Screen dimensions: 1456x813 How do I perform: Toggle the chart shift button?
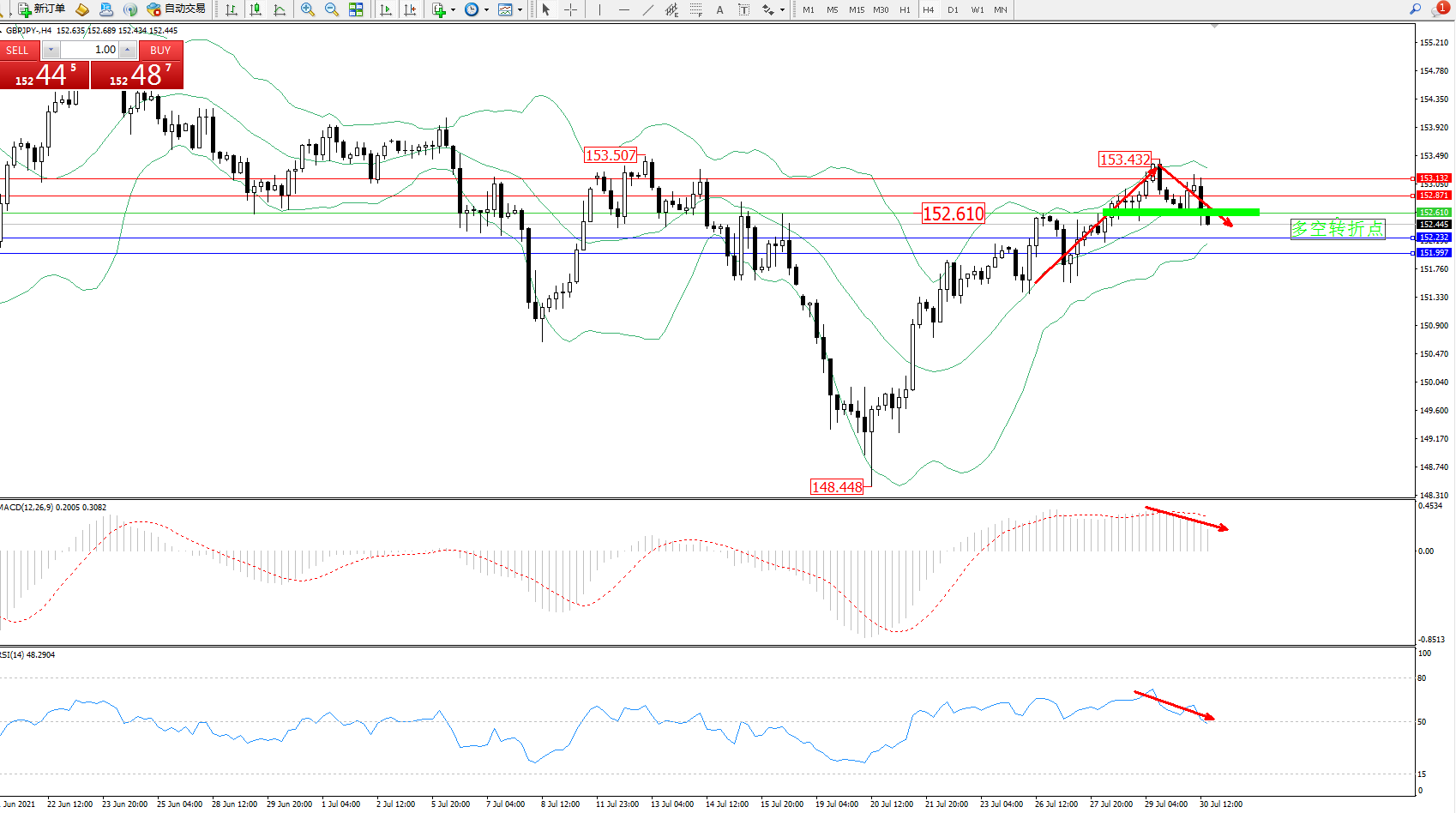pyautogui.click(x=410, y=9)
